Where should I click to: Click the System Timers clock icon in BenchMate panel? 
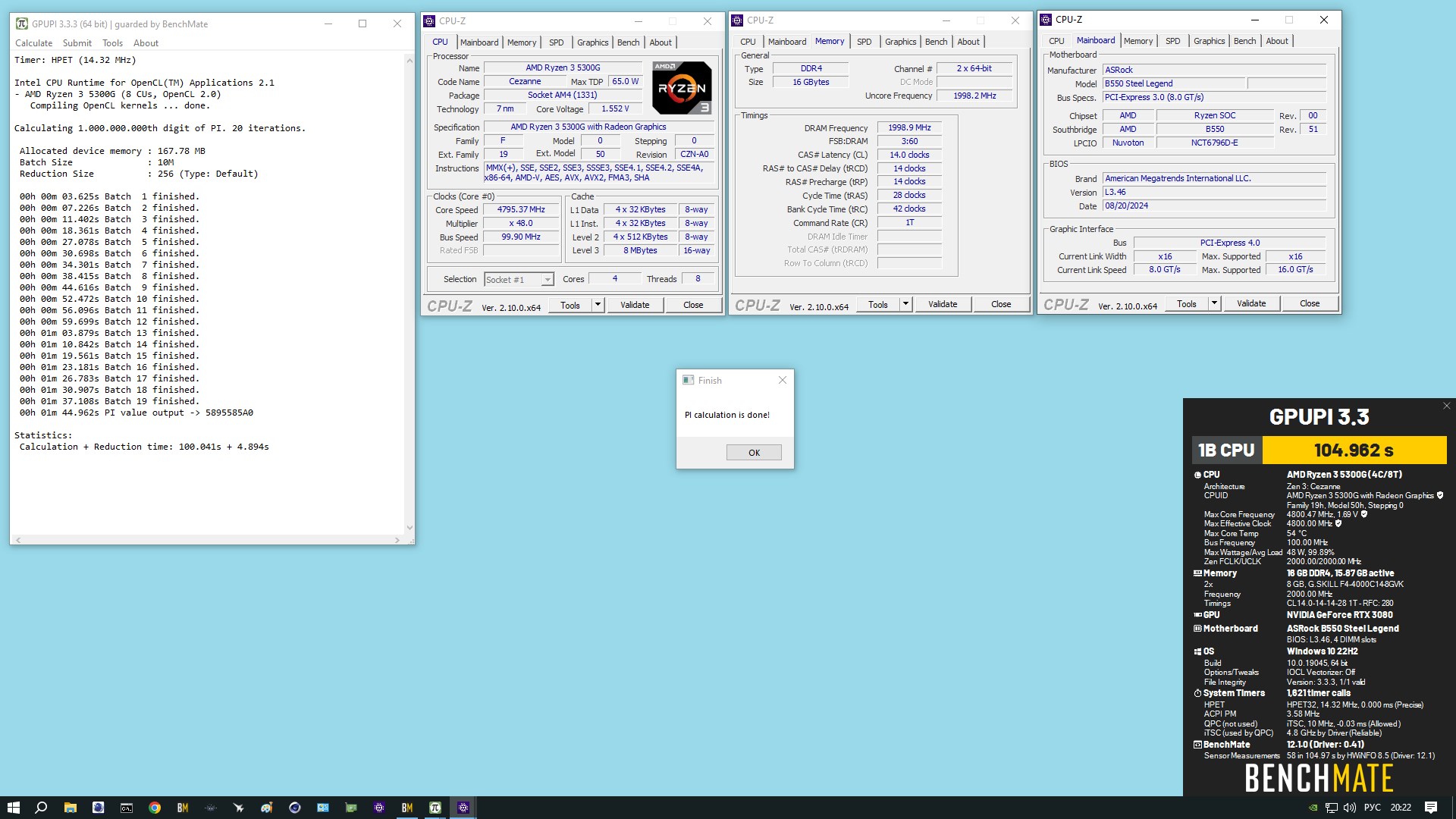1198,693
